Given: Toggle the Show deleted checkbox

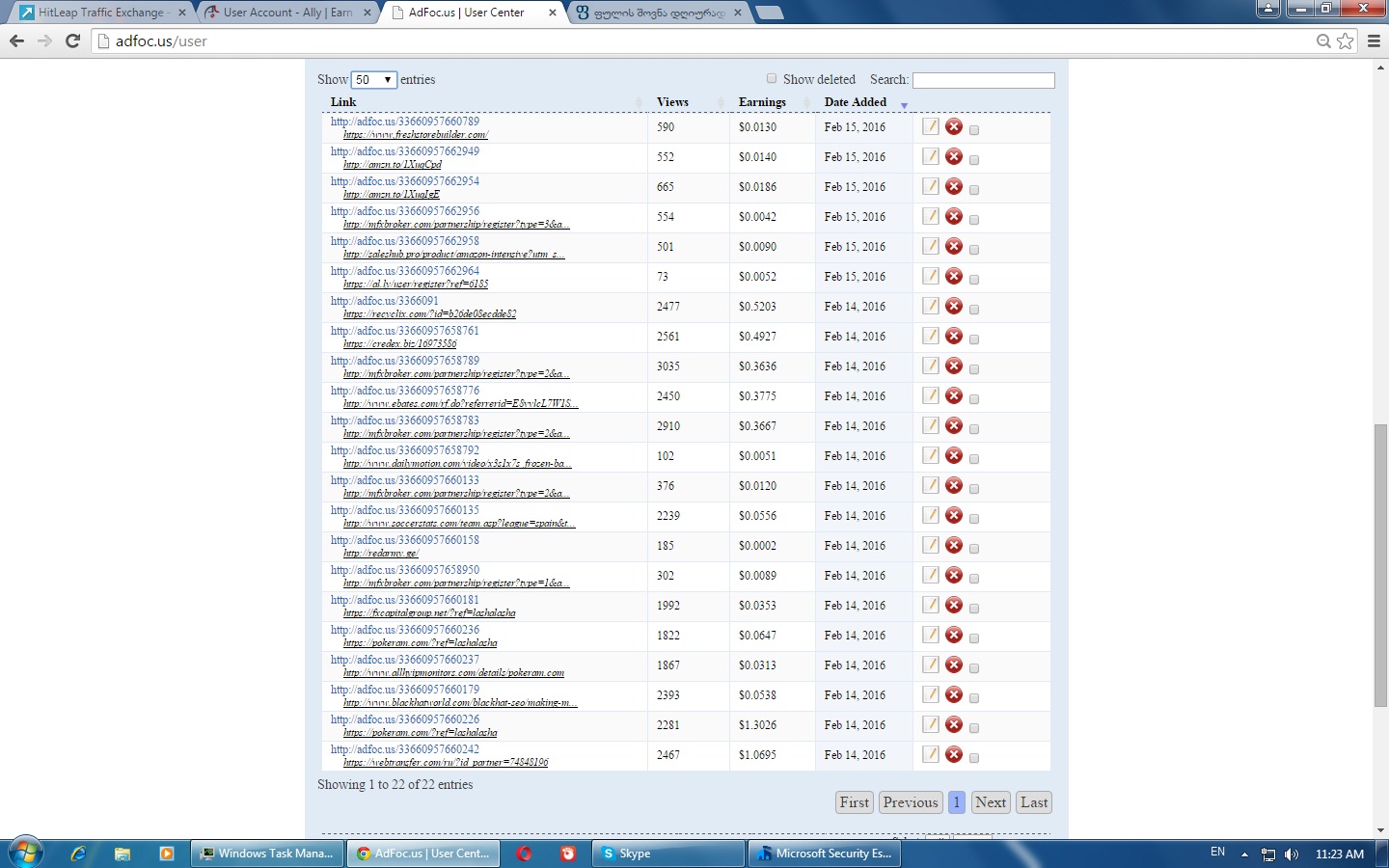Looking at the screenshot, I should (x=772, y=79).
